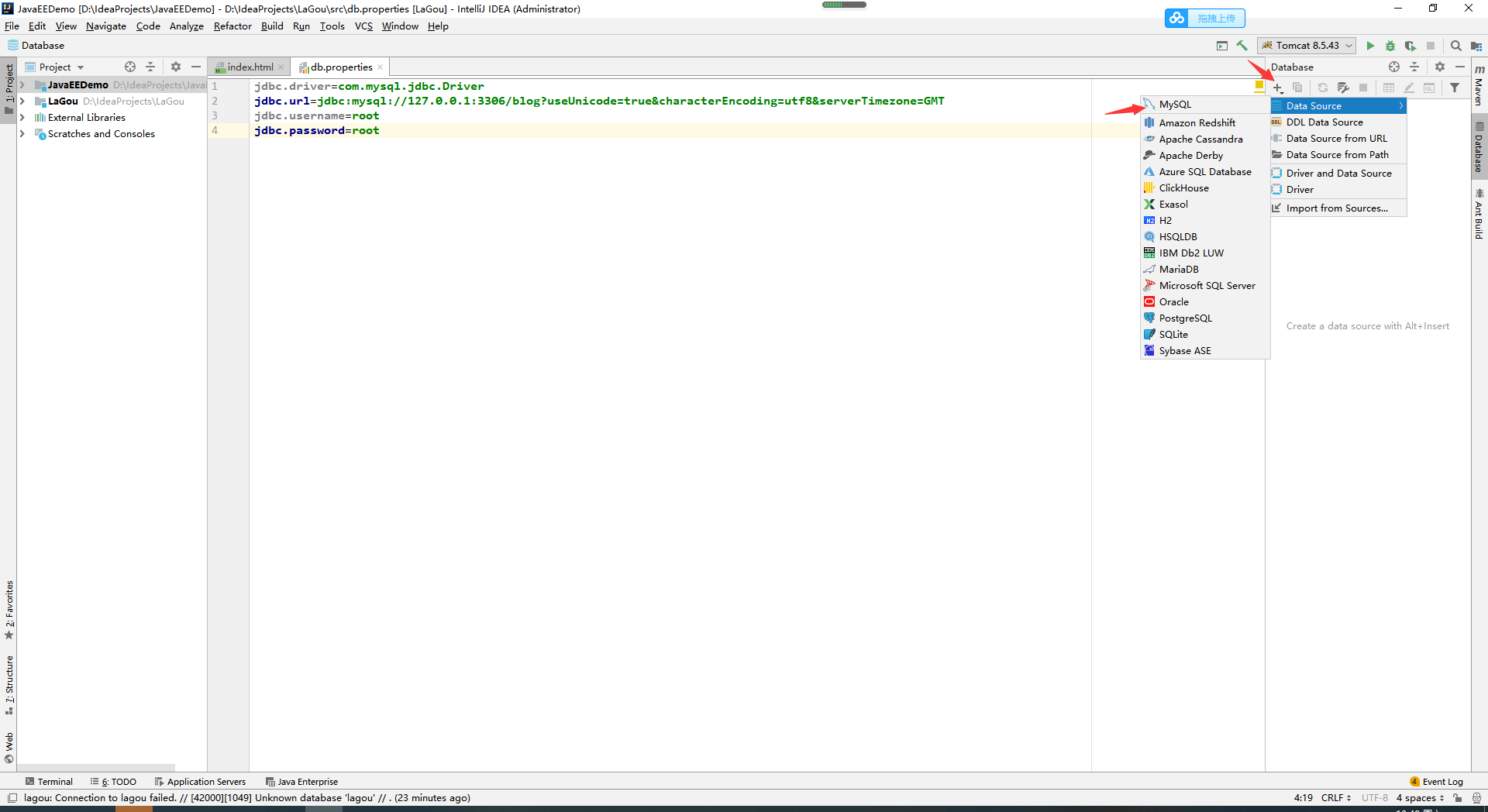Click the filter icon in Database toolbar
This screenshot has width=1488, height=812.
point(1455,88)
